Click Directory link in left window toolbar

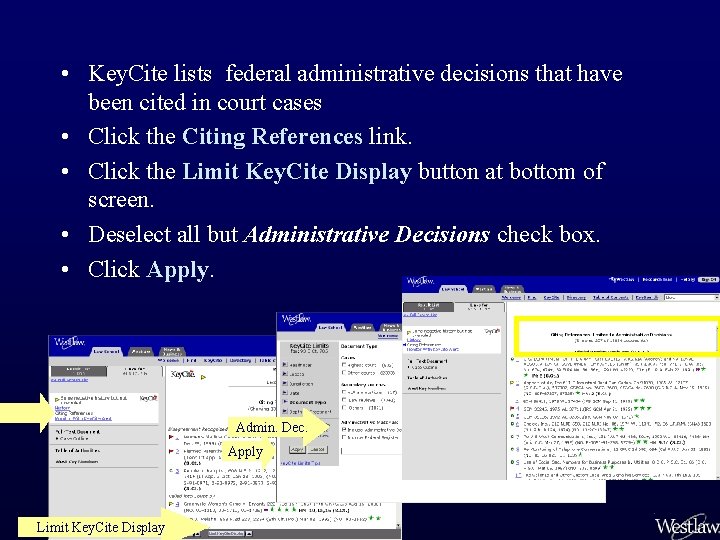(x=240, y=360)
